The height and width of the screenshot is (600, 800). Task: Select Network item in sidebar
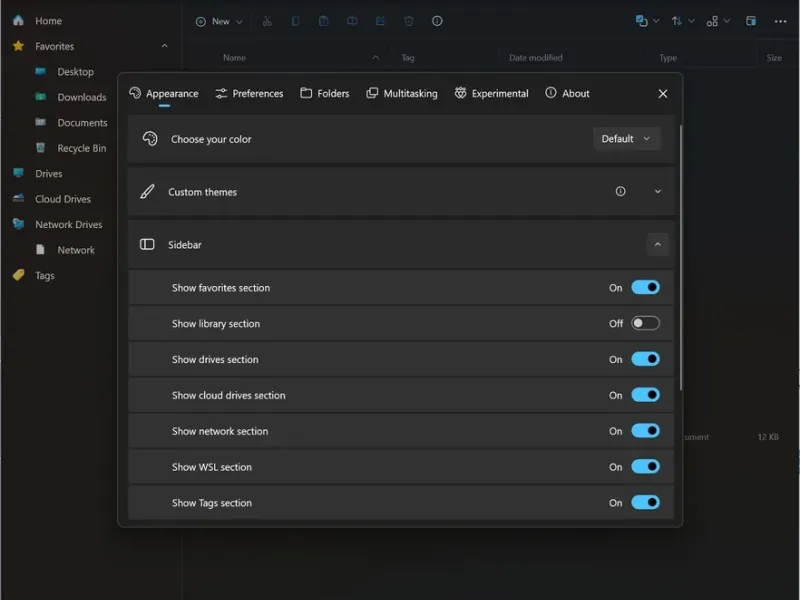pos(76,250)
